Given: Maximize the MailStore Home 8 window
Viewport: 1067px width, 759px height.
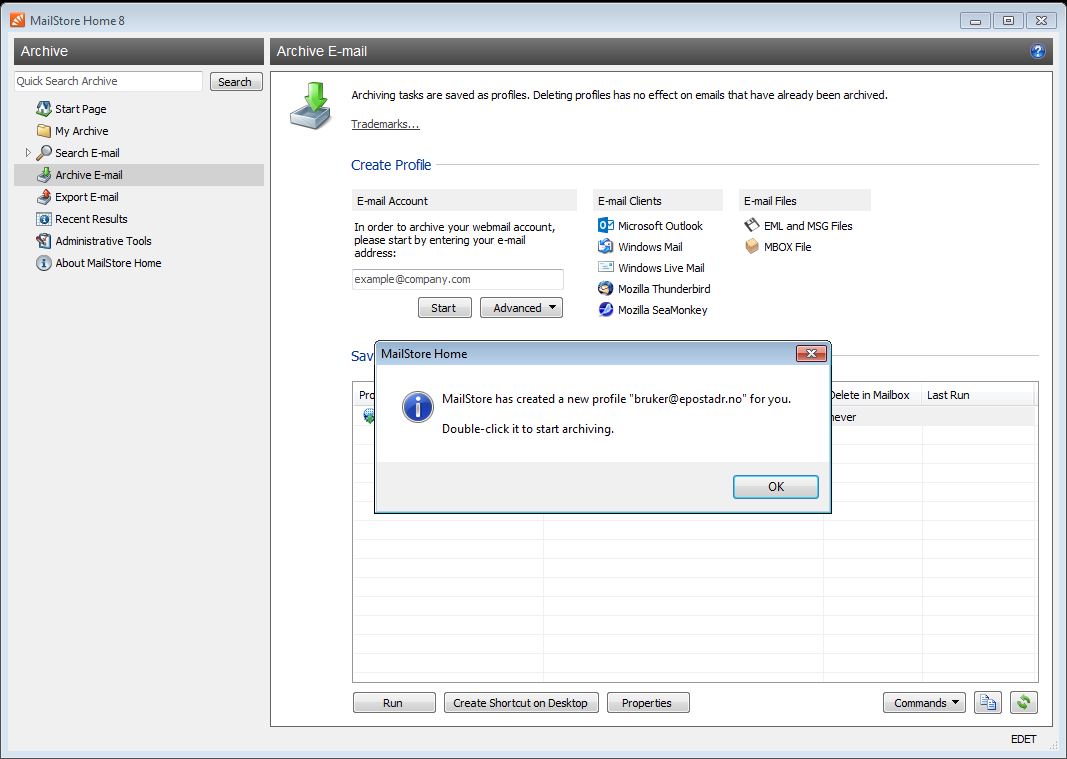Looking at the screenshot, I should point(1008,20).
